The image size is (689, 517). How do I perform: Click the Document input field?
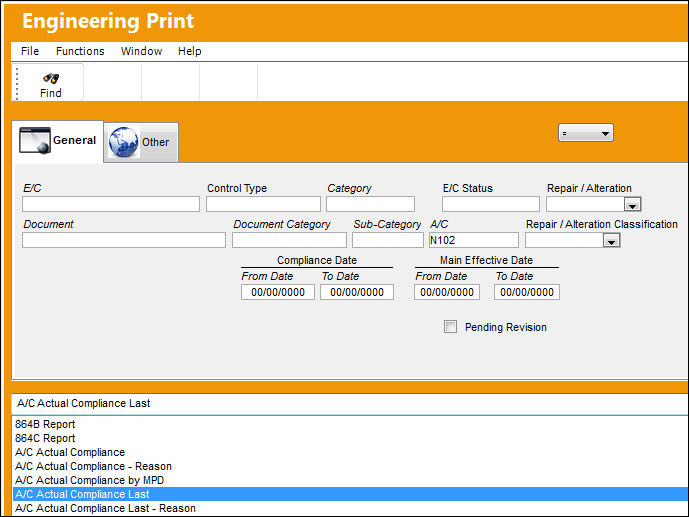click(124, 240)
